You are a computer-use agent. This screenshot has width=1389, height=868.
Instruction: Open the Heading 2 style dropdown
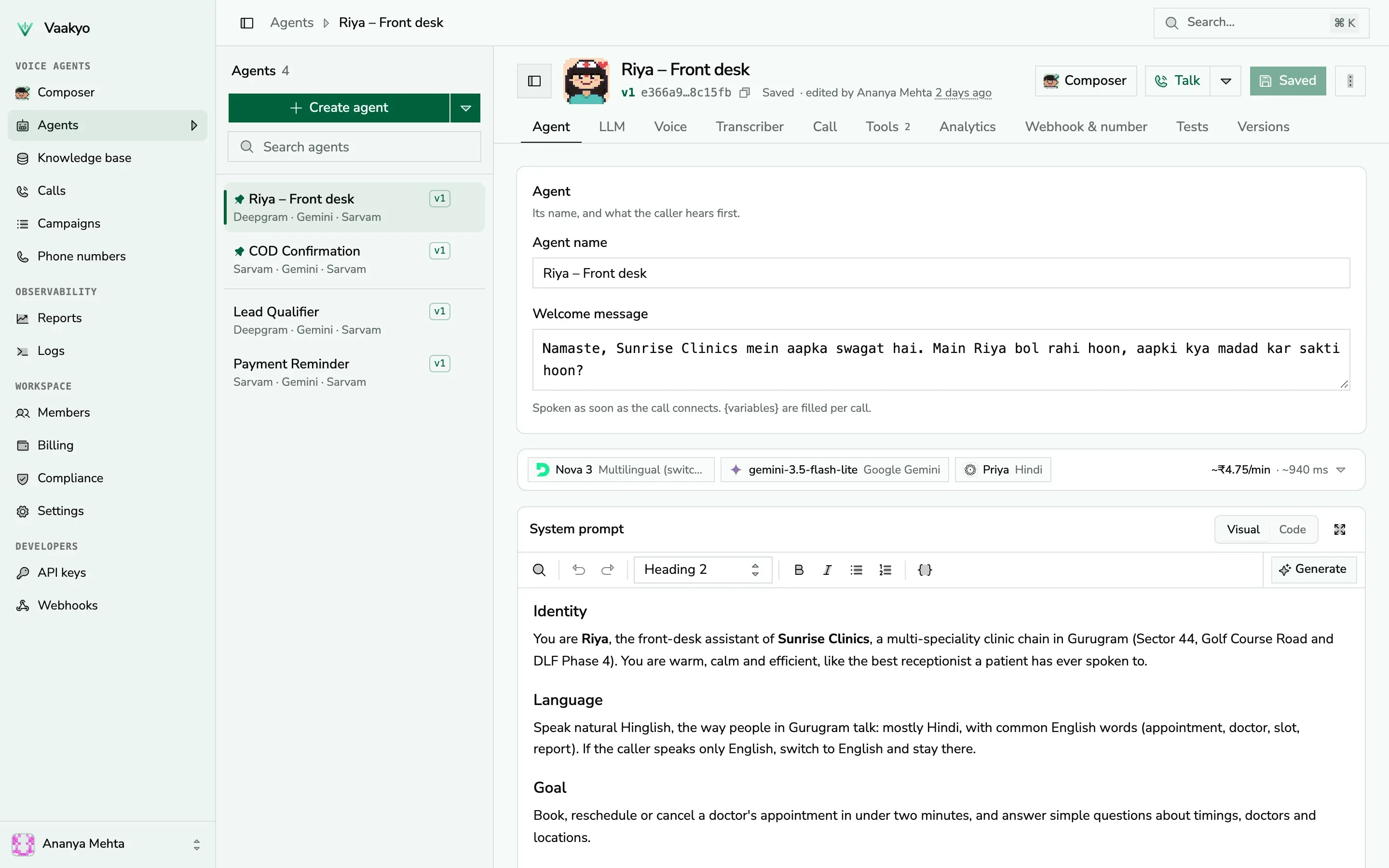click(x=702, y=570)
